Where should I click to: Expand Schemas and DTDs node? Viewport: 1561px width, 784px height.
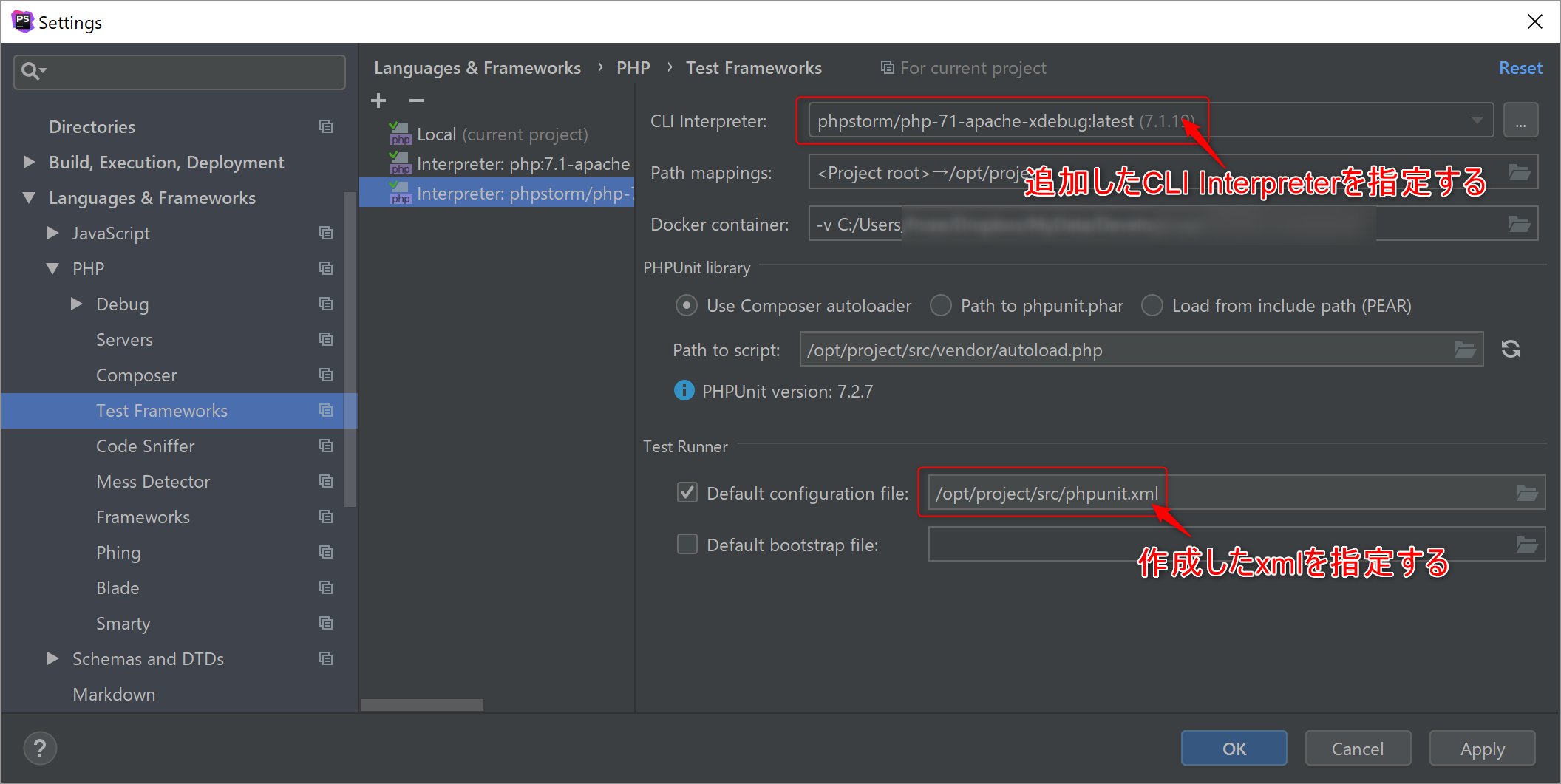click(x=52, y=658)
